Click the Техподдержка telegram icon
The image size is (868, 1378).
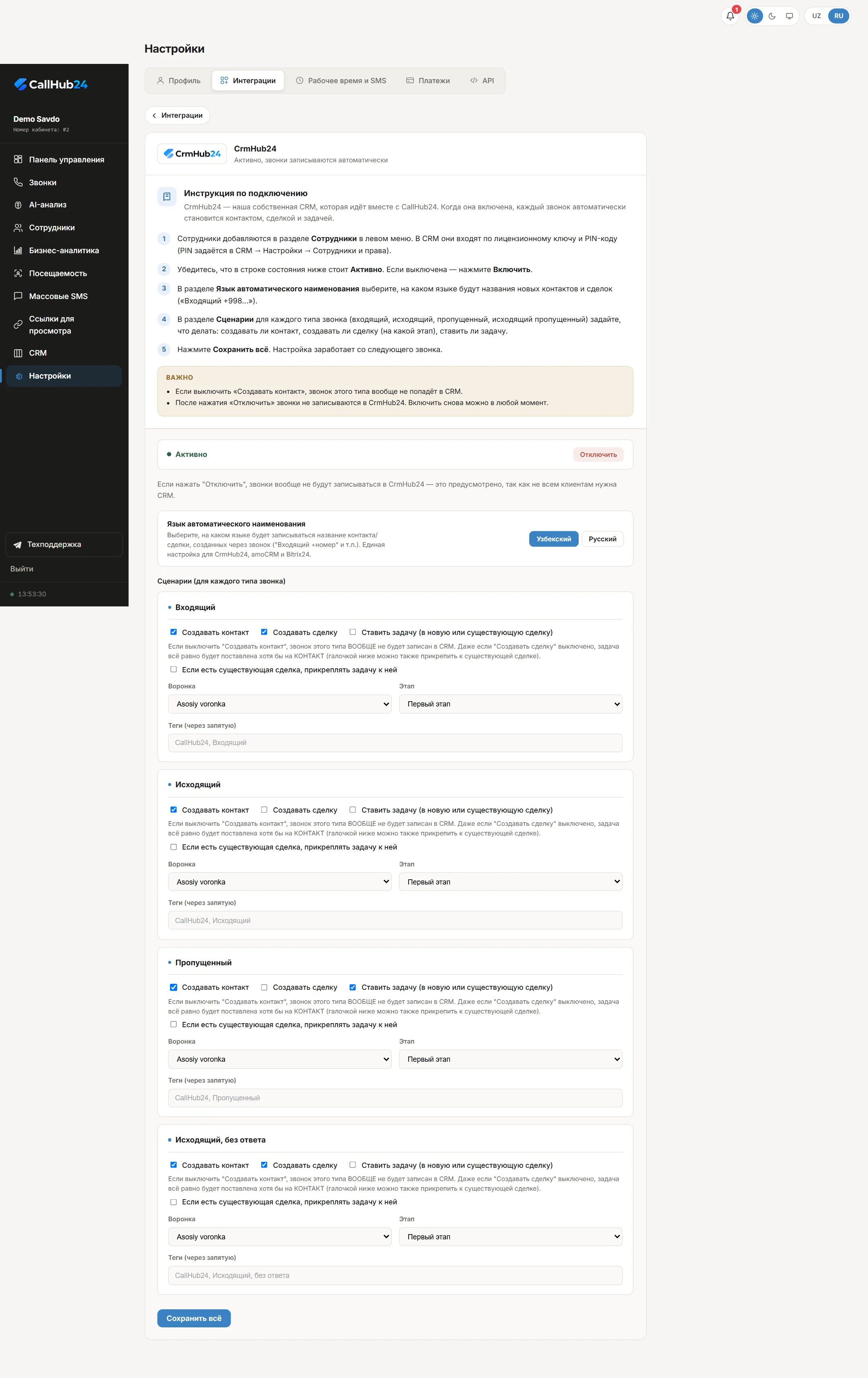pyautogui.click(x=18, y=545)
